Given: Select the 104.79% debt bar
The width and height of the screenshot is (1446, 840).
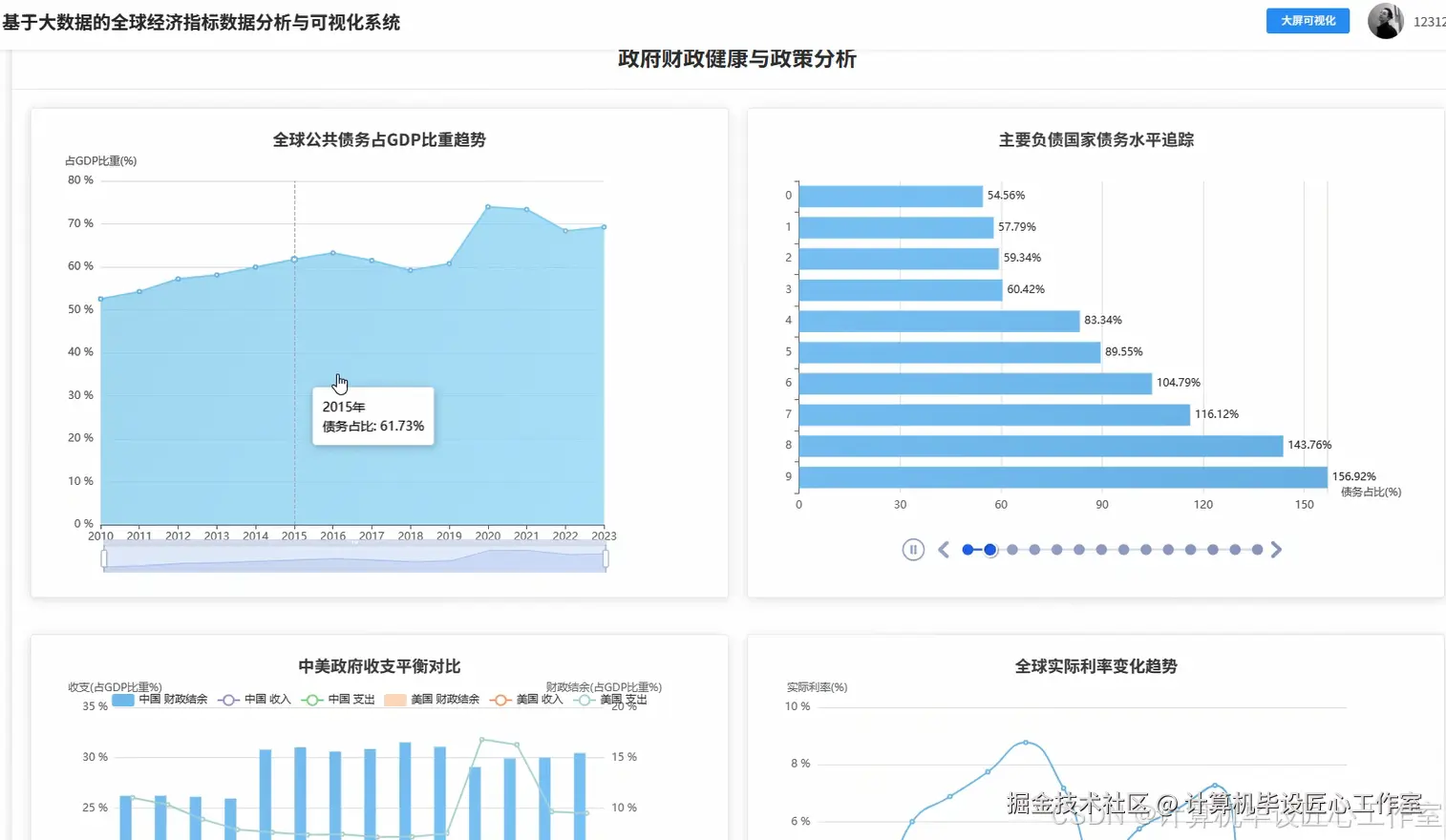Looking at the screenshot, I should click(975, 383).
